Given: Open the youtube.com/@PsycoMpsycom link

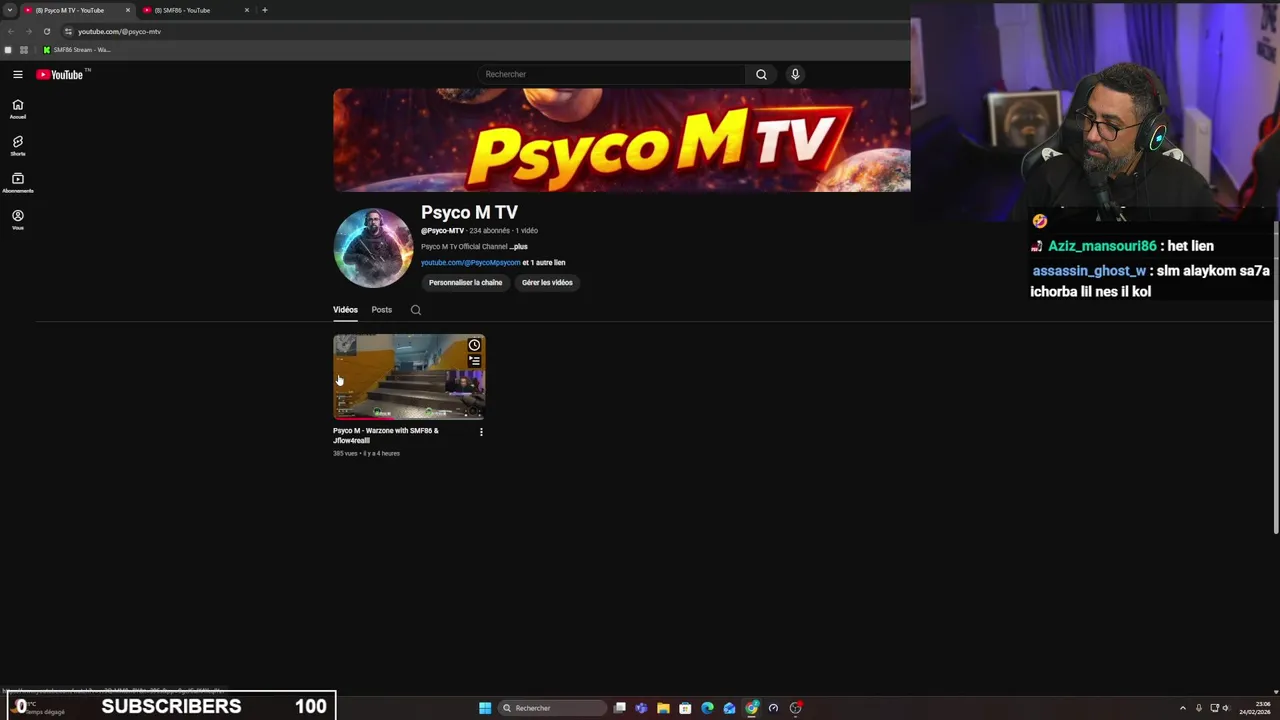Looking at the screenshot, I should click(470, 263).
